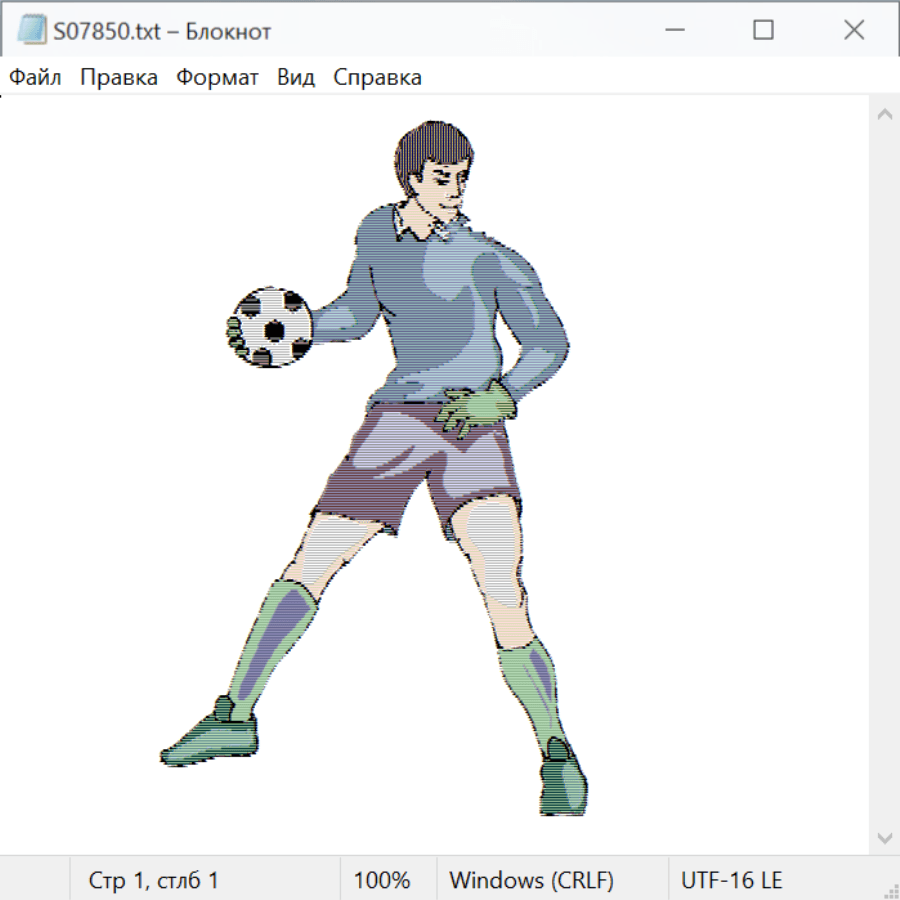Screen dimensions: 900x900
Task: Click the "Стр 1, стлб 1" status indicator
Action: tap(154, 881)
